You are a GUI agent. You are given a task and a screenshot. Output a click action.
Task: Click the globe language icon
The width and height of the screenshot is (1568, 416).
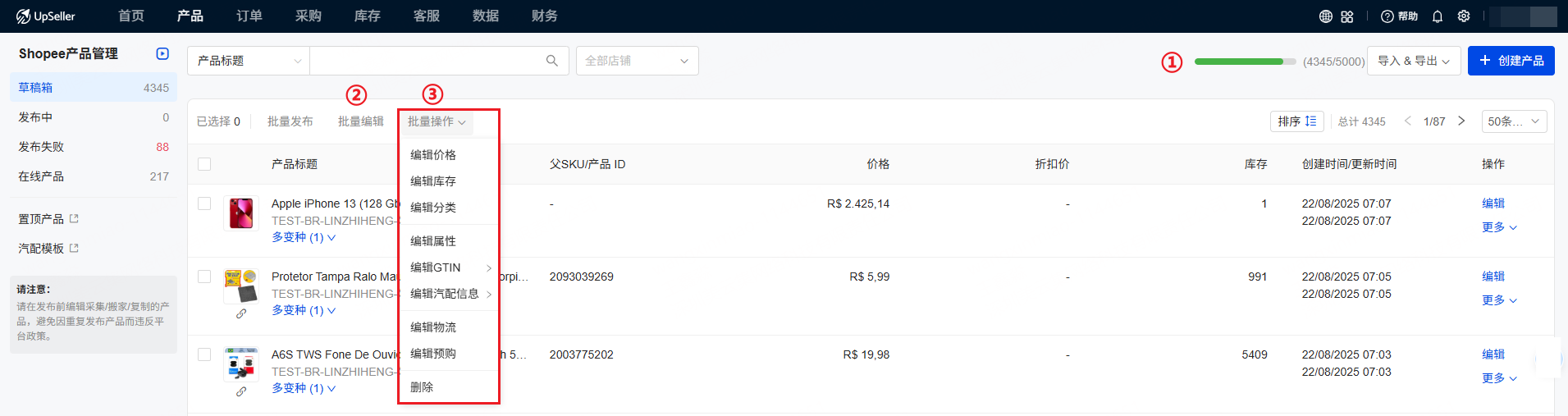pyautogui.click(x=1326, y=16)
